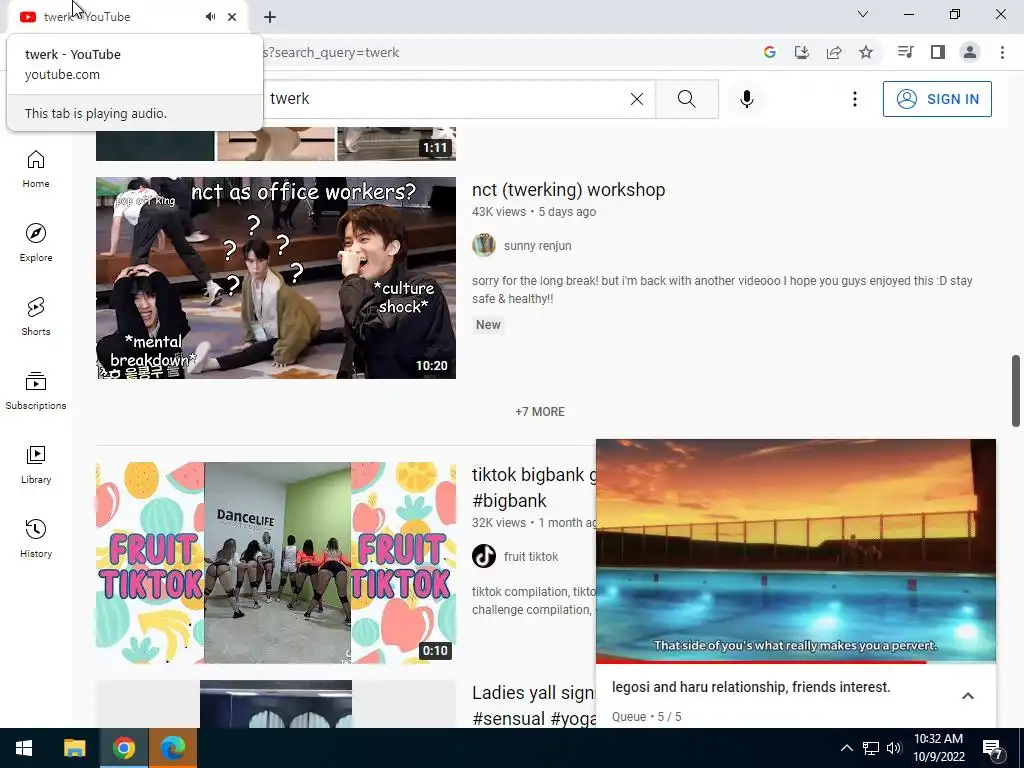This screenshot has height=768, width=1024.
Task: Bookmark this page with star
Action: [x=866, y=52]
